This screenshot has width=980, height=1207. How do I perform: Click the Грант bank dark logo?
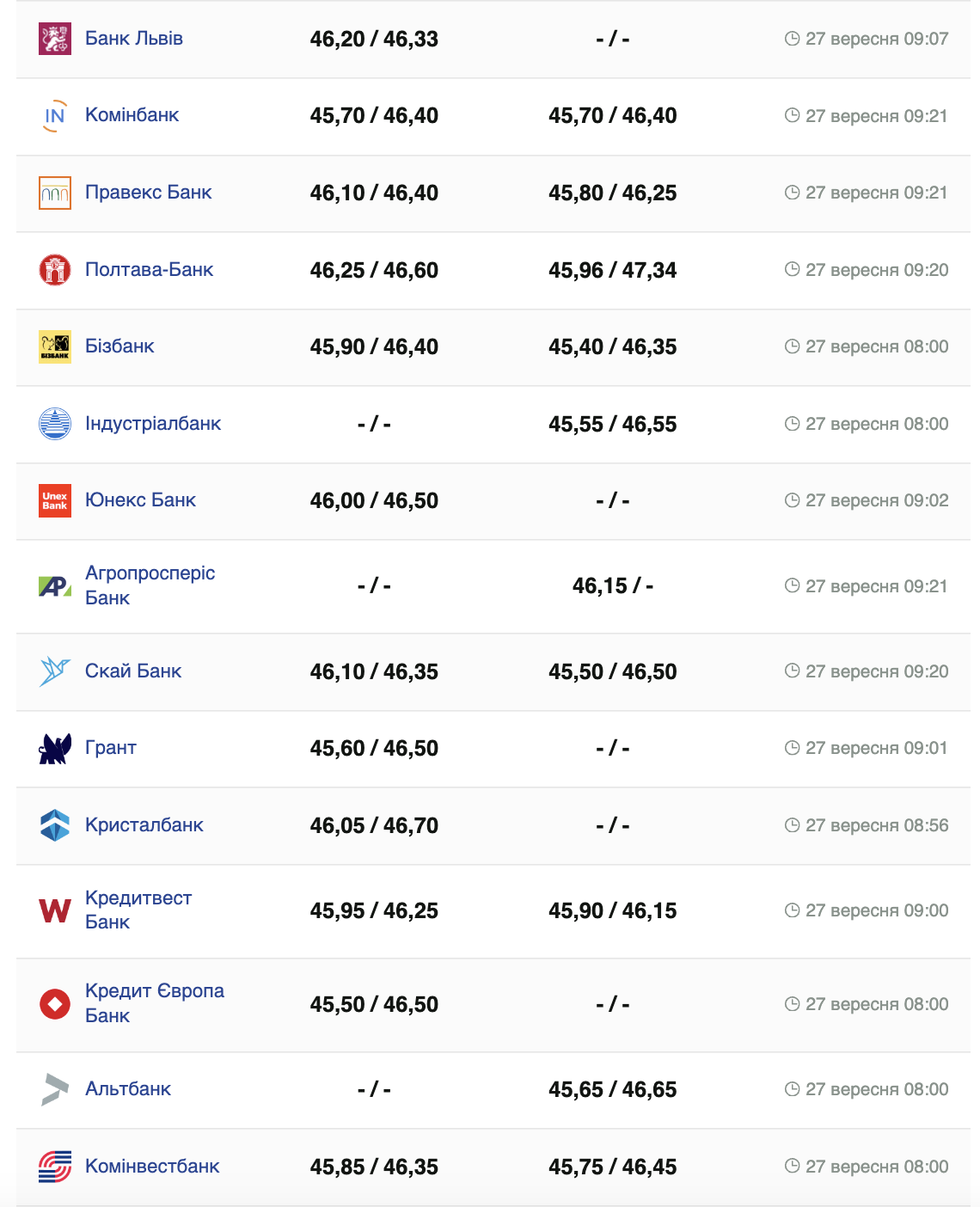[x=55, y=749]
